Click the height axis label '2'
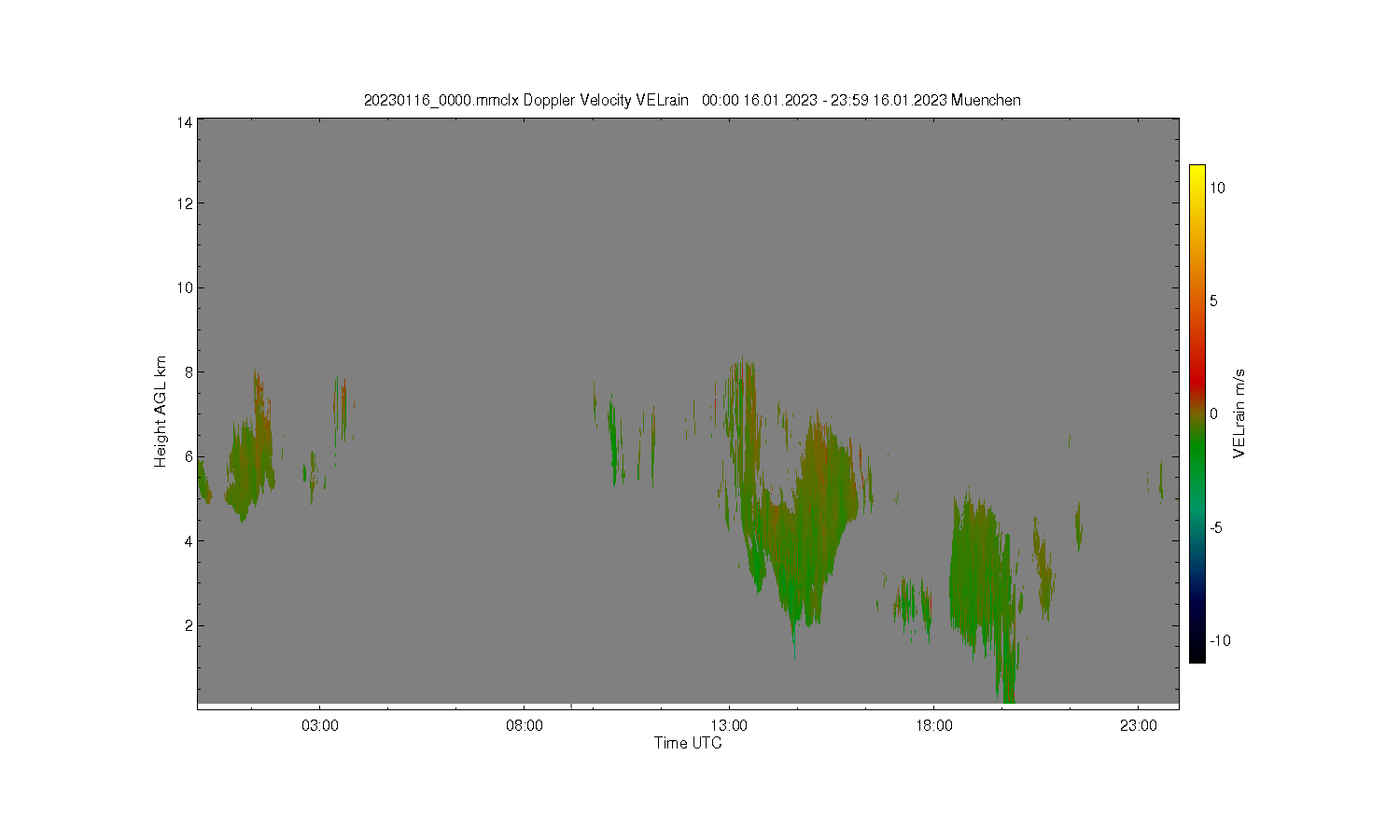 pos(188,625)
